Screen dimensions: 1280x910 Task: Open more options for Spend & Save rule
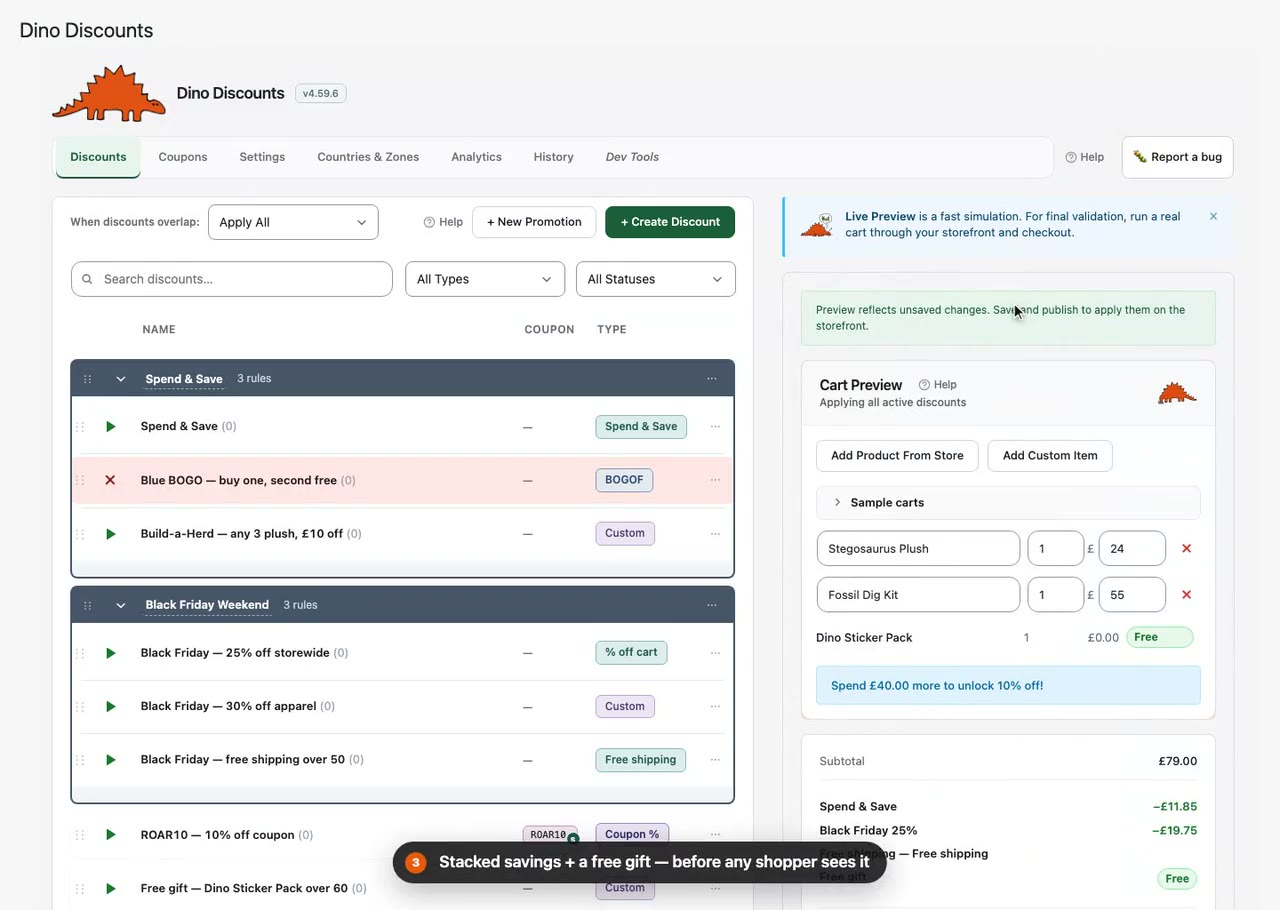tap(715, 427)
